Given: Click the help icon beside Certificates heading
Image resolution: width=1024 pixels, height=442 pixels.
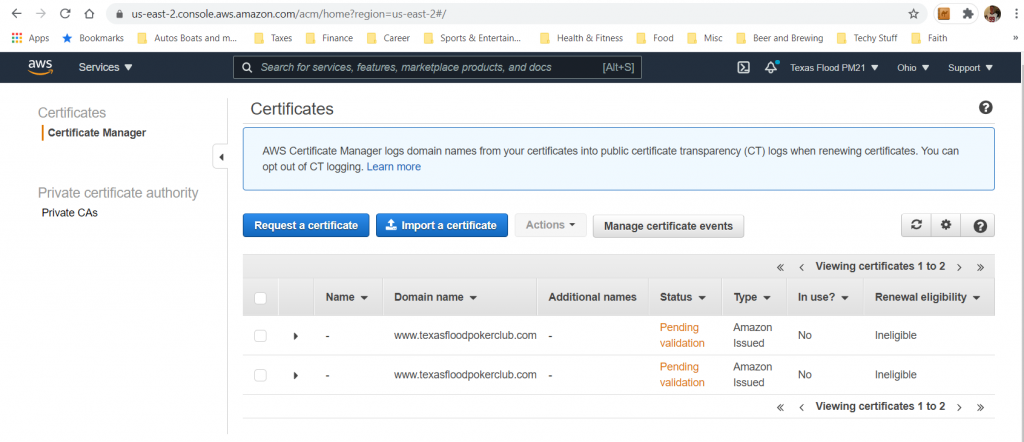Looking at the screenshot, I should click(985, 108).
